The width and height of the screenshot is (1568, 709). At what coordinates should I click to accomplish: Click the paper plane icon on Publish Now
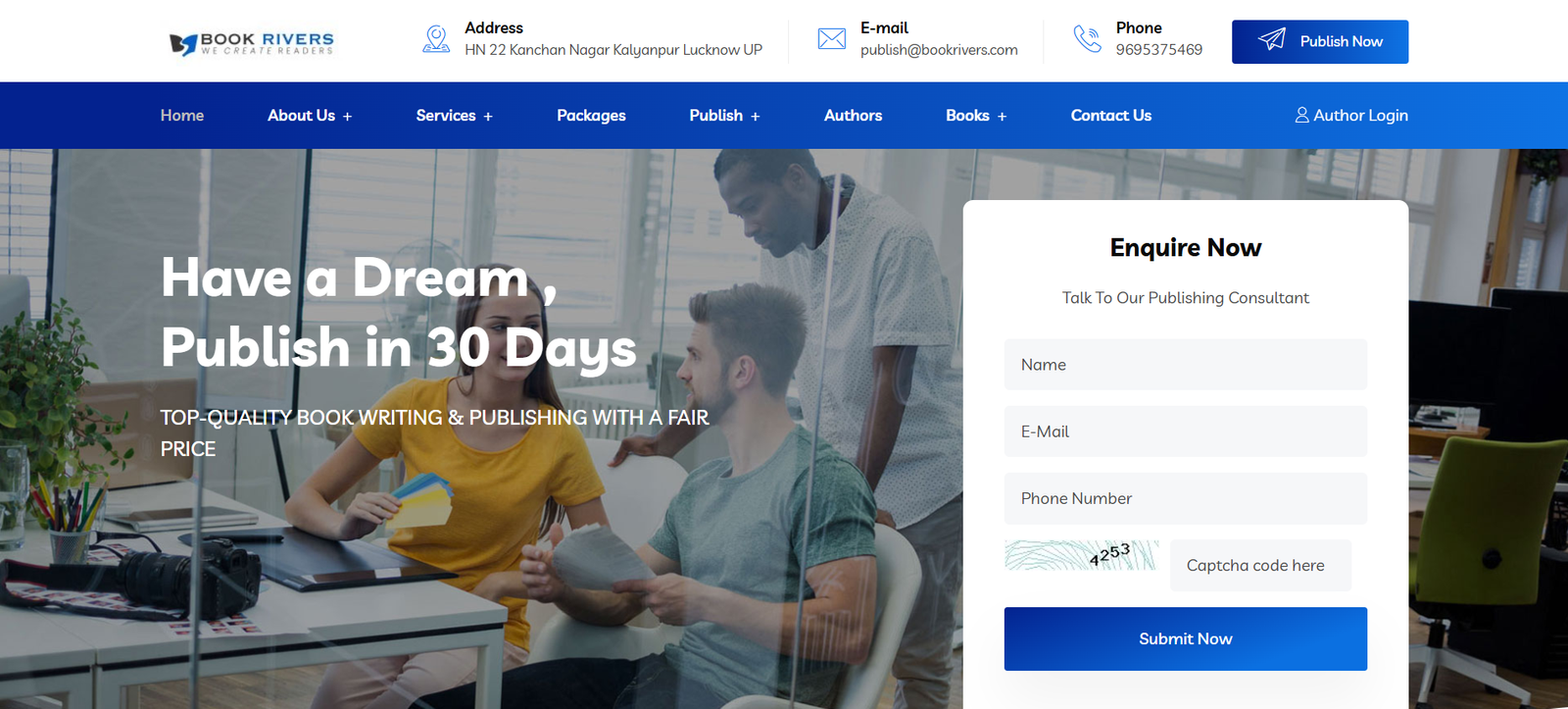click(1272, 40)
